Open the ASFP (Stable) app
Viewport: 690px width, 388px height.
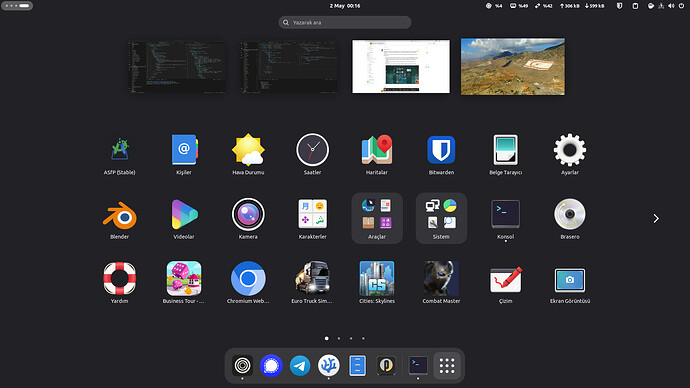120,154
